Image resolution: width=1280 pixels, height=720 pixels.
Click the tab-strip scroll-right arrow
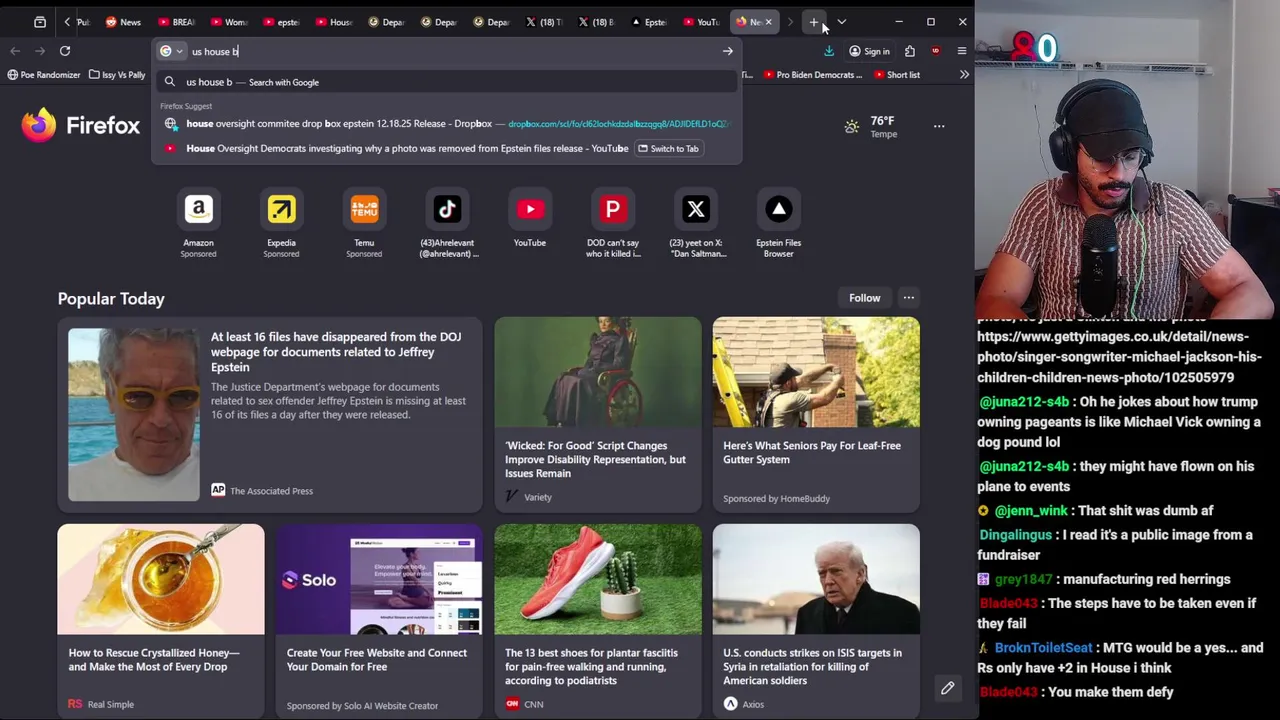tap(790, 22)
